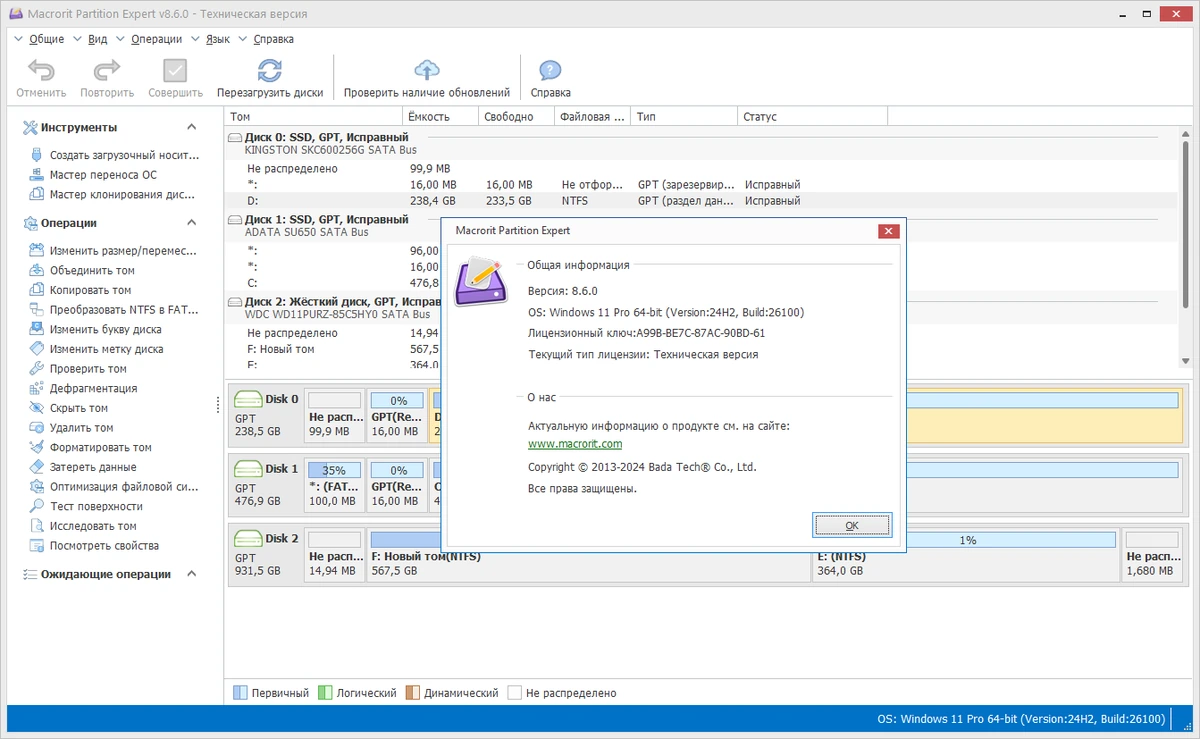This screenshot has height=739, width=1200.
Task: Select Disk 0 block in disk map
Action: click(x=265, y=414)
